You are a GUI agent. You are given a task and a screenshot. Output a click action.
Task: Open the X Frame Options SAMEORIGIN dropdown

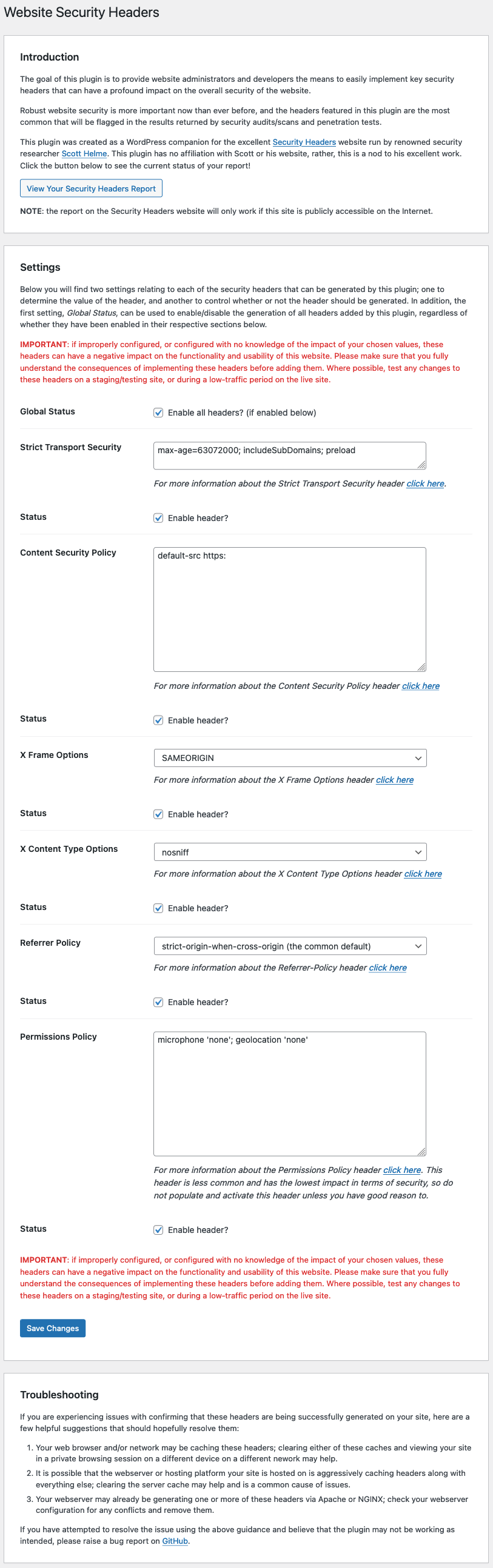290,758
